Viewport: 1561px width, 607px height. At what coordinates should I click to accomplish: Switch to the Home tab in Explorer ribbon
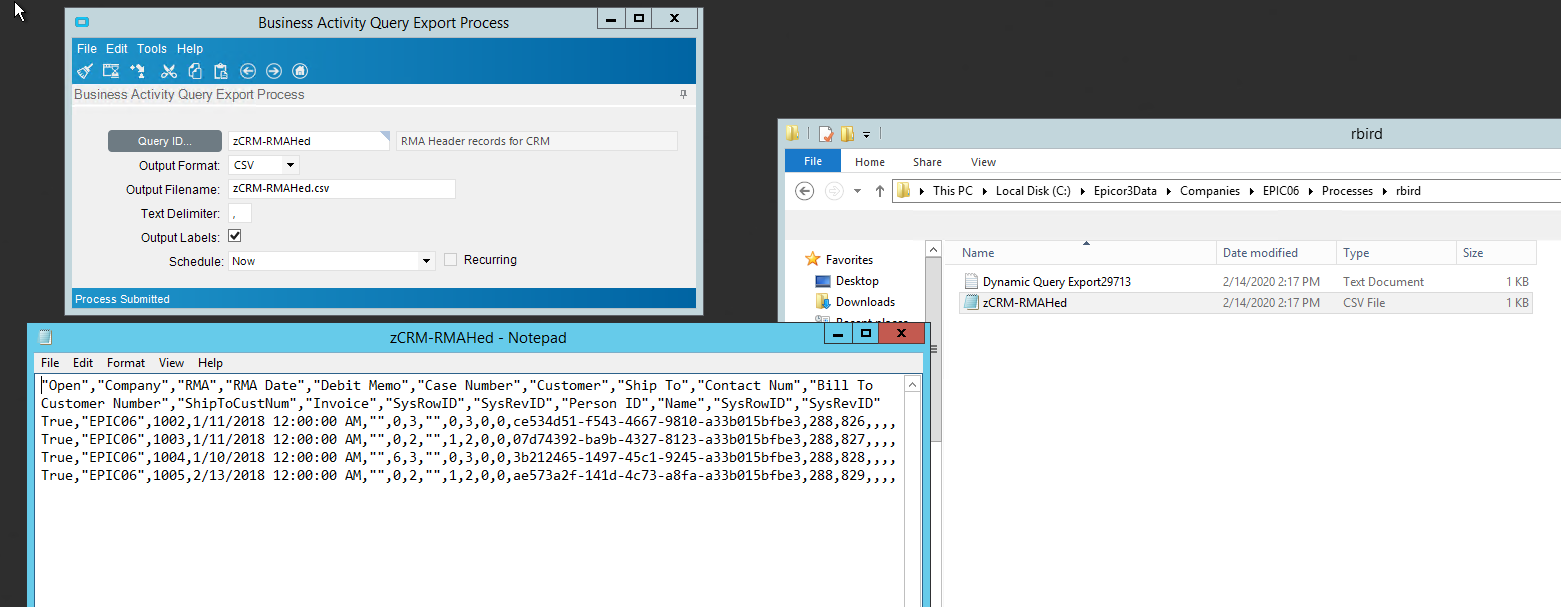(869, 162)
